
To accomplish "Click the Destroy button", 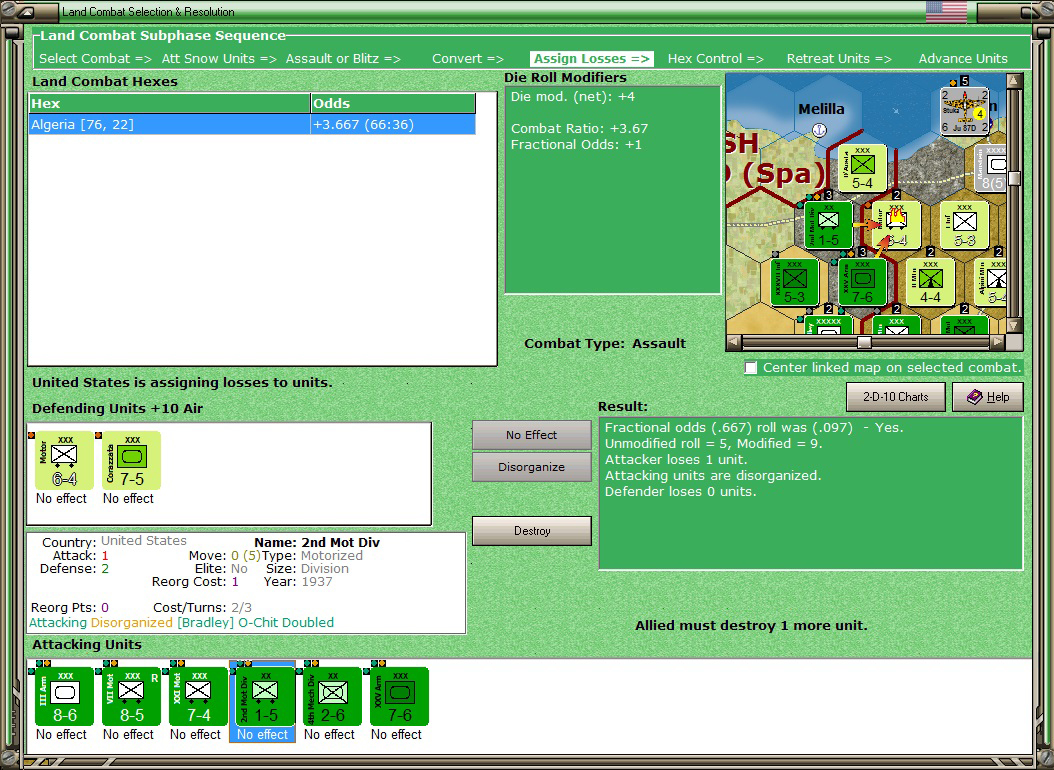I will (x=532, y=531).
